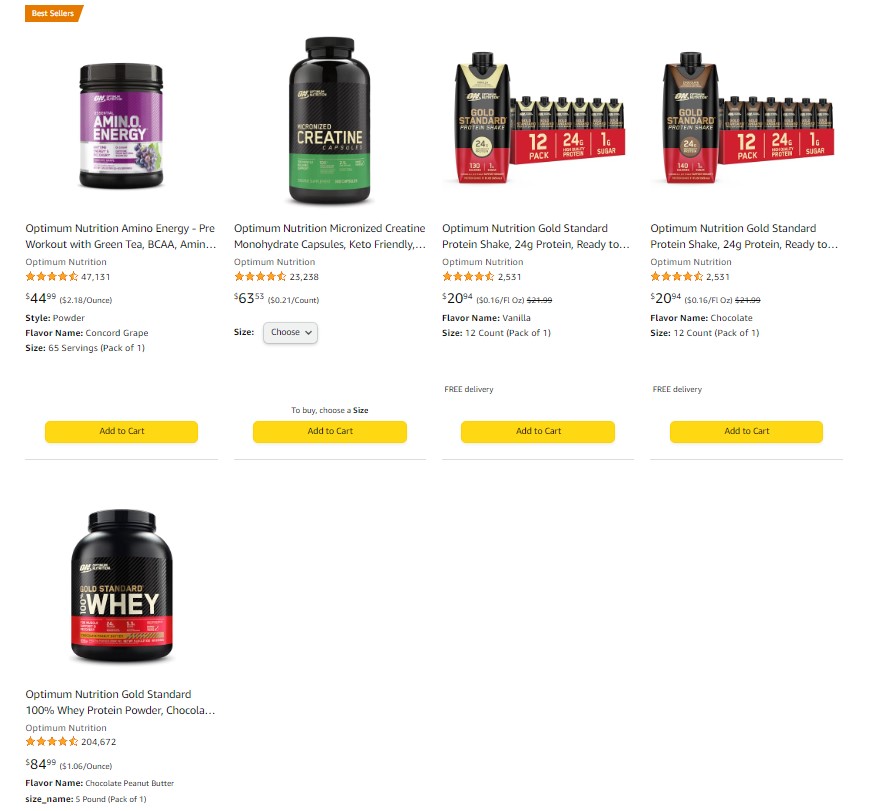This screenshot has width=880, height=811.
Task: Add Chocolate Protein Shake to cart
Action: click(746, 432)
